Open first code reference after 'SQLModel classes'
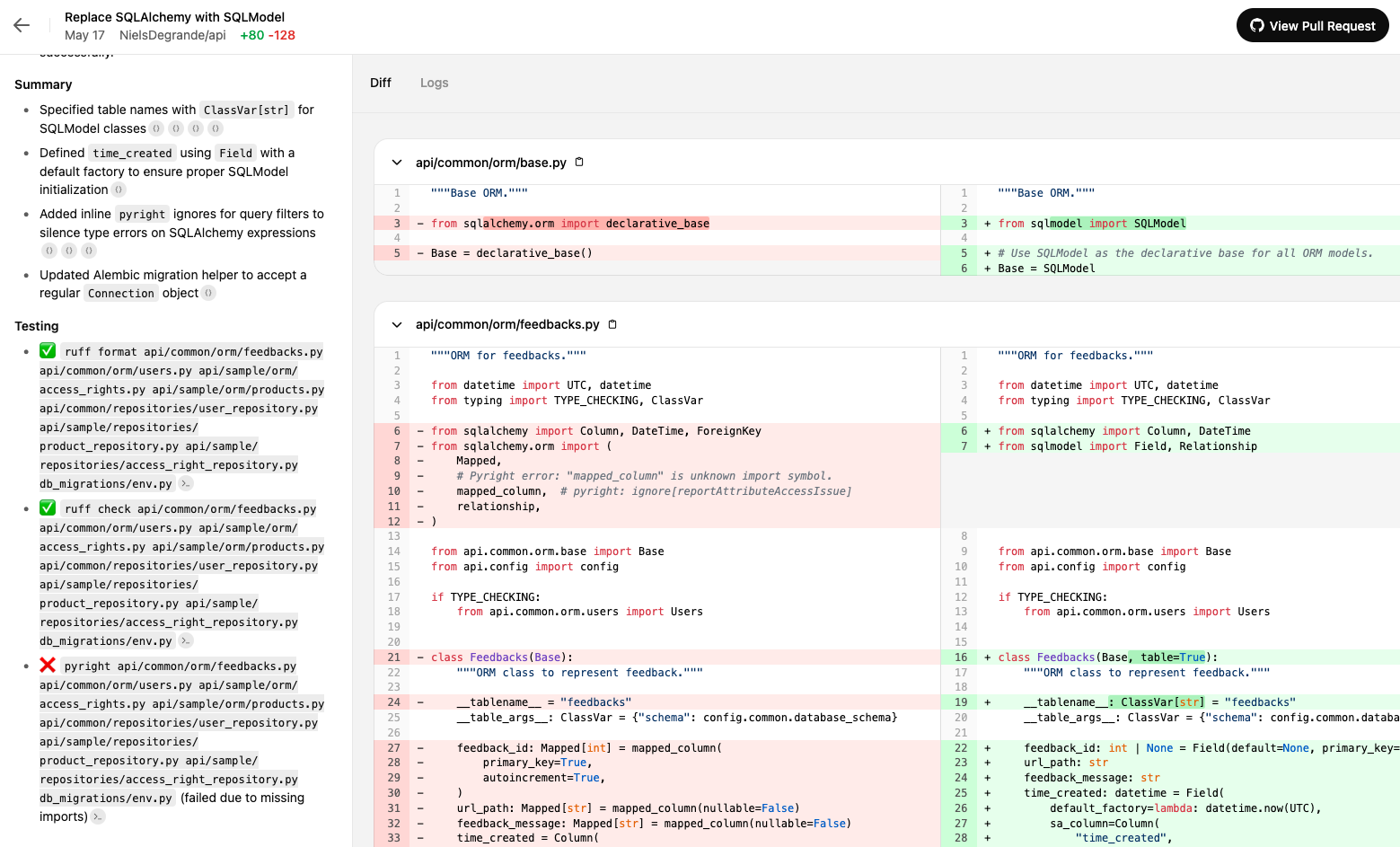Screen dimensions: 1400x847 point(156,128)
